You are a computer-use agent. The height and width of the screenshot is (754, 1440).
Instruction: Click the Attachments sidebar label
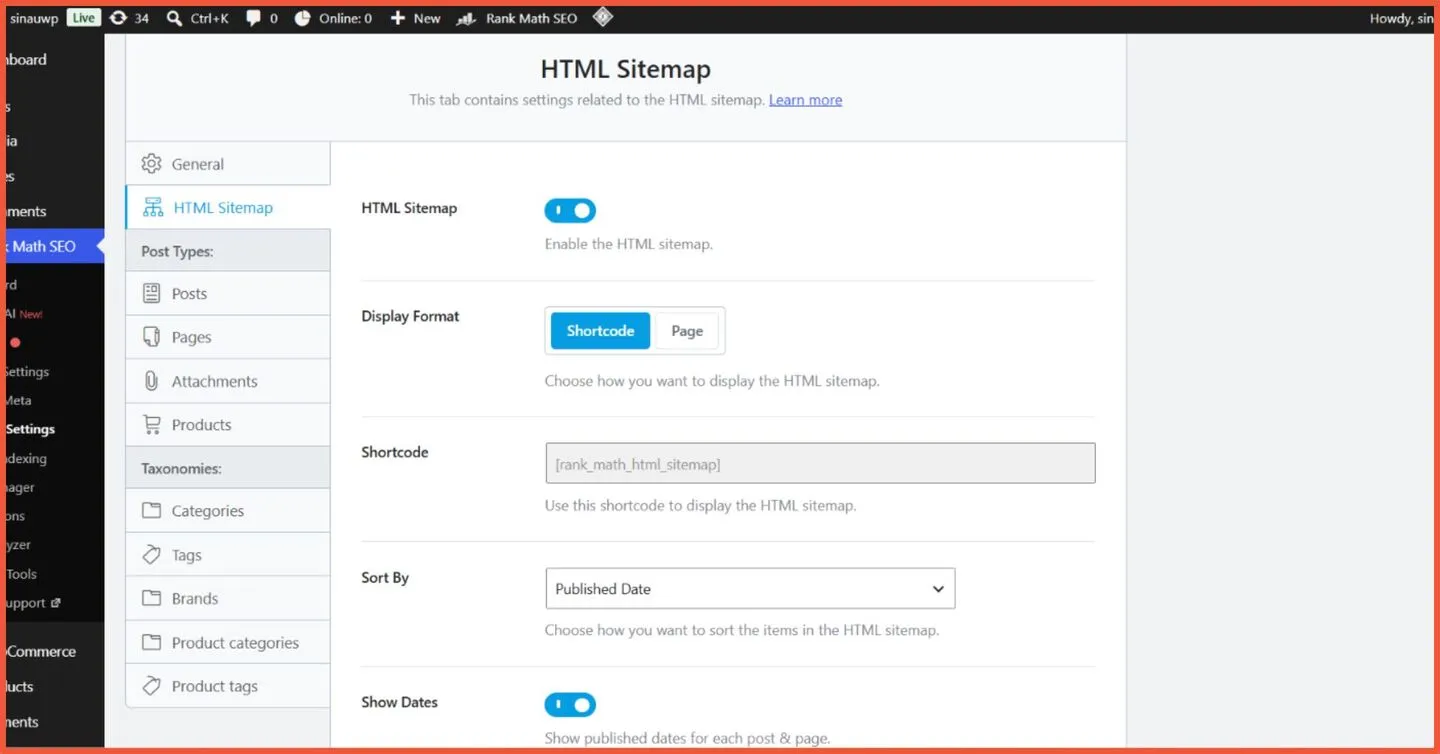pyautogui.click(x=214, y=381)
